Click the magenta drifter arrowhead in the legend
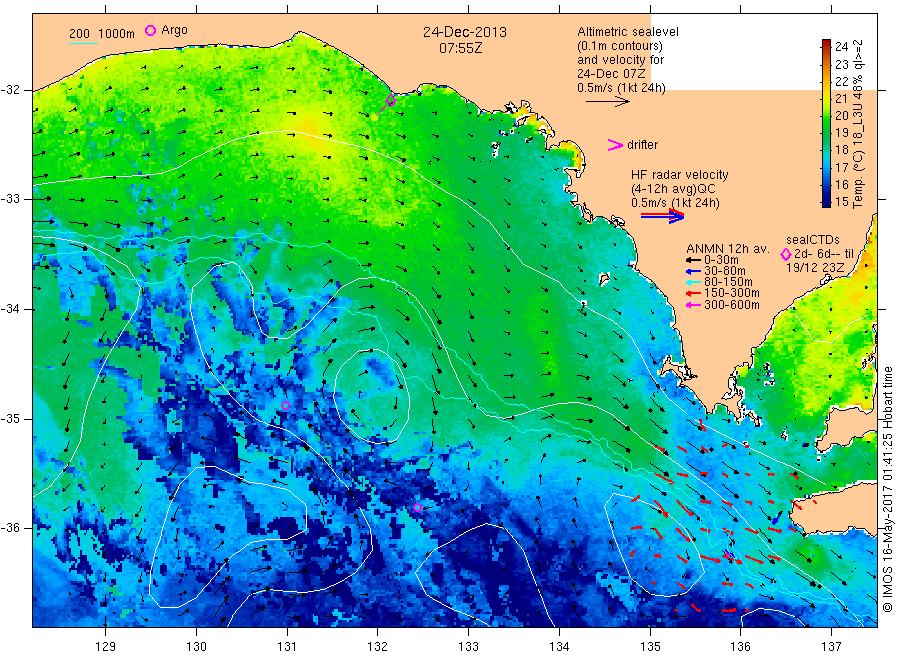 [615, 145]
